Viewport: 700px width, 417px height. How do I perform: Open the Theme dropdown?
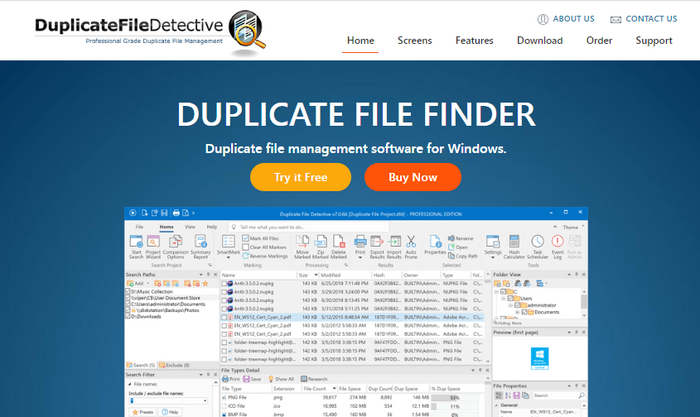click(x=573, y=227)
